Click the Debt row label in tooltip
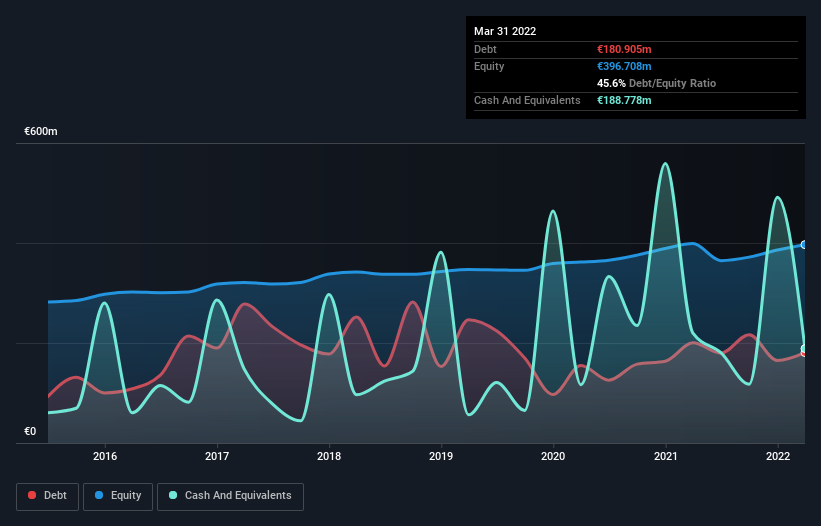 [x=485, y=49]
